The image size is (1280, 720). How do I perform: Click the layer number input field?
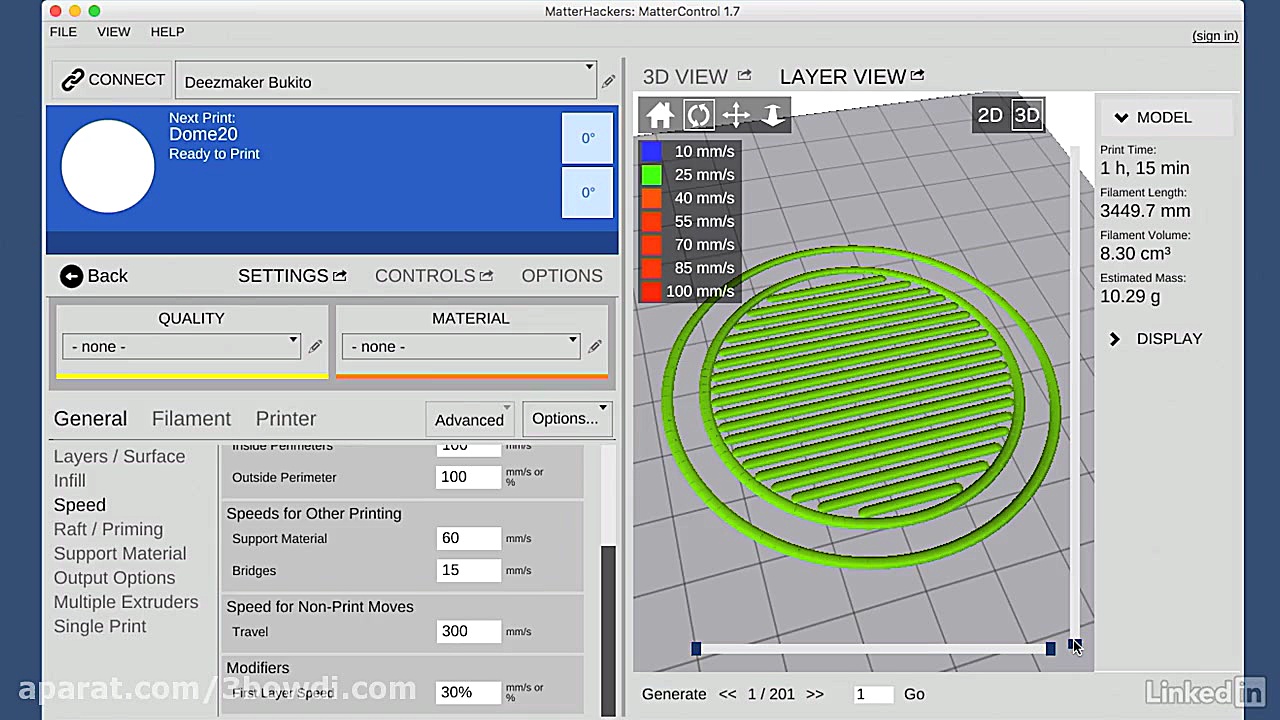click(x=871, y=694)
